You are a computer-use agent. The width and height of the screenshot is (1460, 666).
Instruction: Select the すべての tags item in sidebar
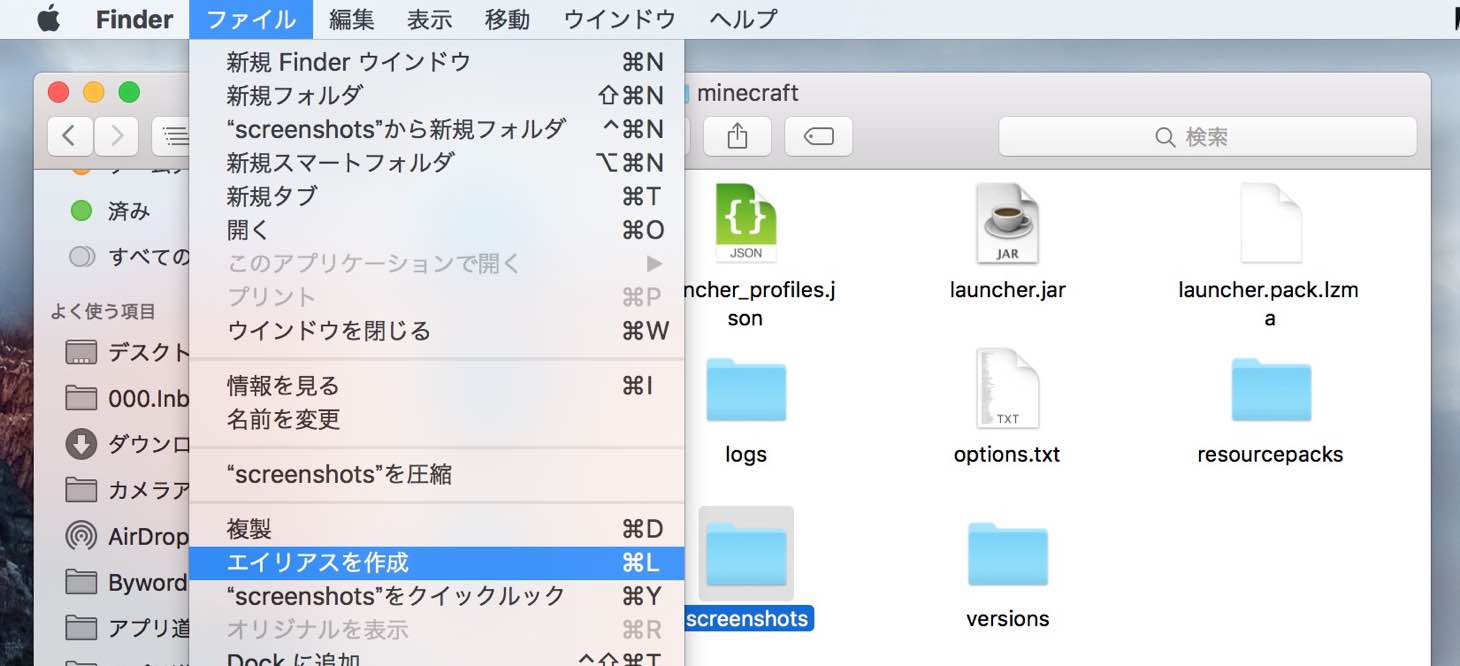coord(128,257)
